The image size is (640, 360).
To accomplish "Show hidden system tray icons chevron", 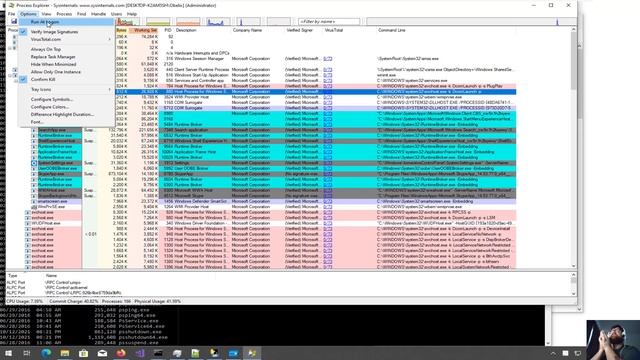I will tap(553, 353).
